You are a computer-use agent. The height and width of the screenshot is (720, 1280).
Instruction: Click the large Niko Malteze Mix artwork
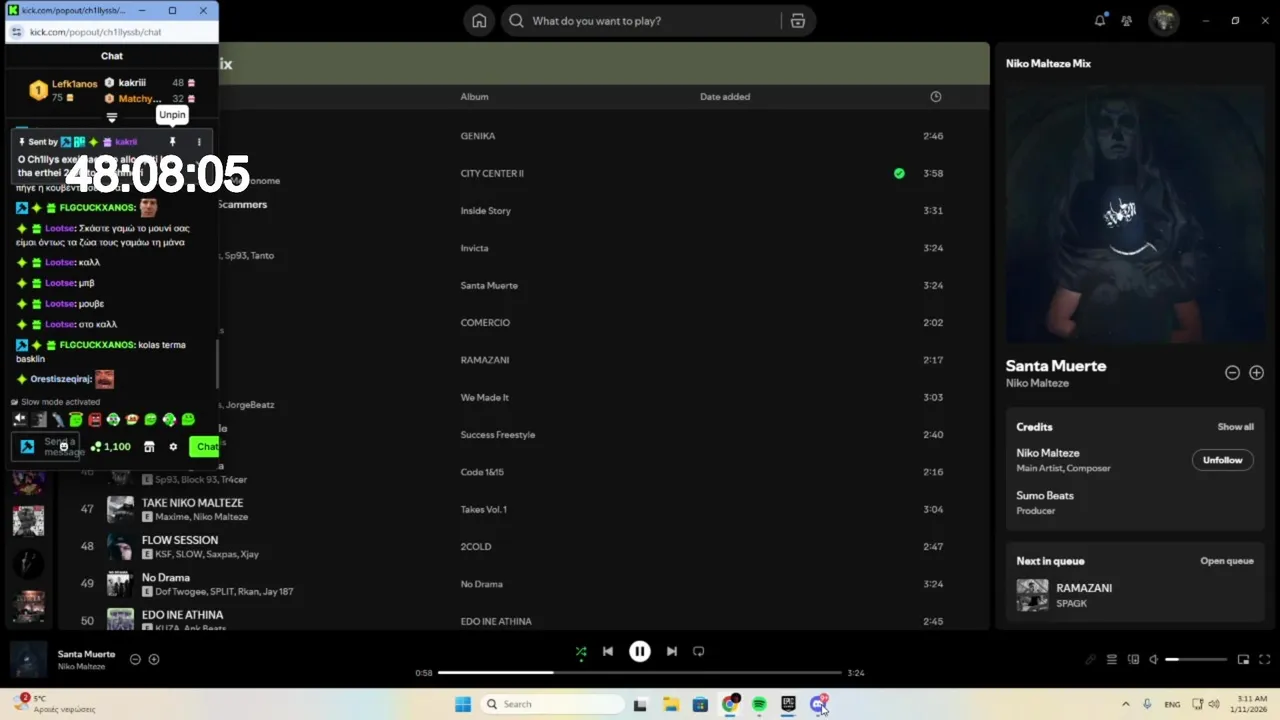[1135, 213]
